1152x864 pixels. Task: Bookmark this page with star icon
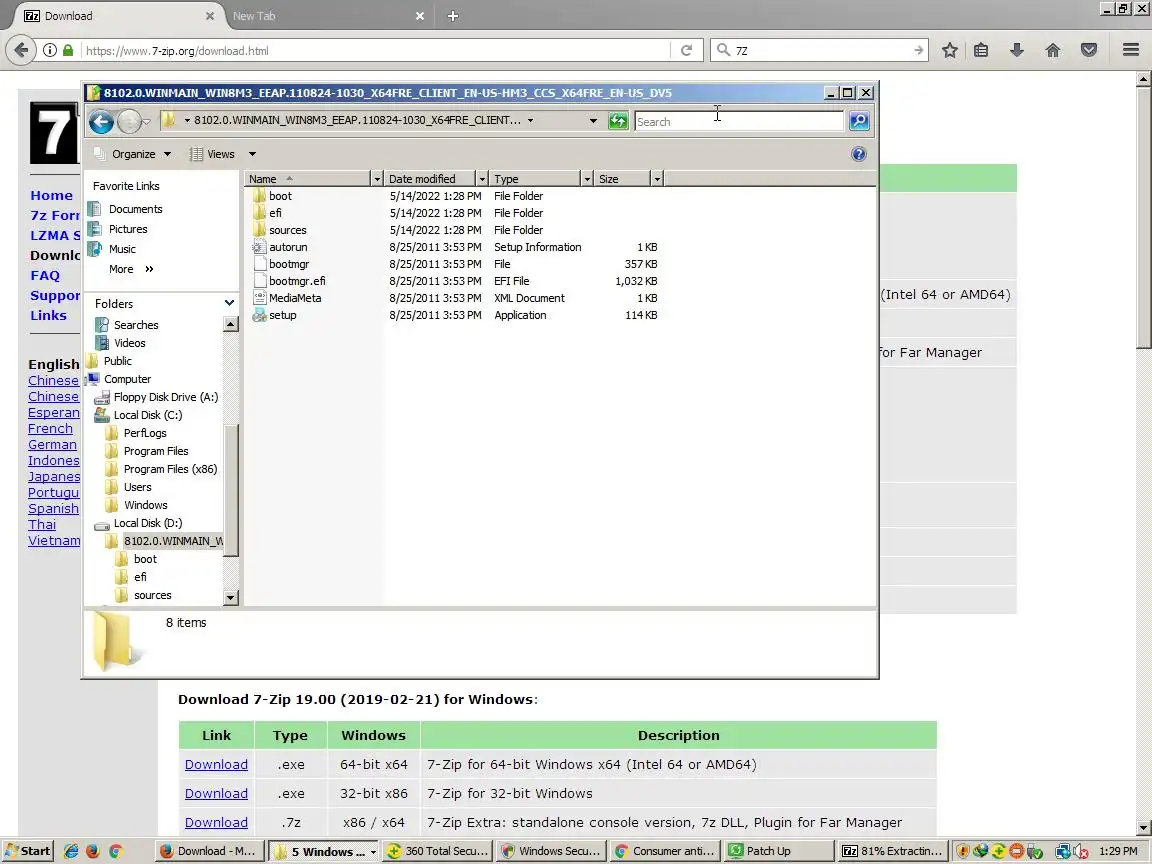[x=949, y=50]
